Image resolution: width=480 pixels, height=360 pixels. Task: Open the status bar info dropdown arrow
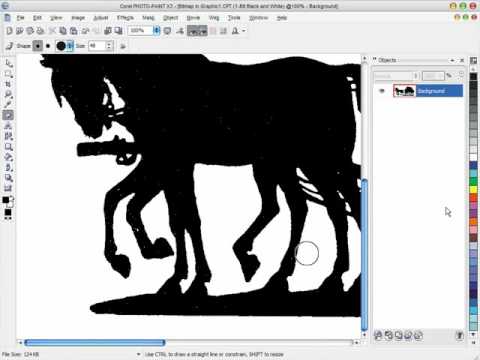(138, 354)
